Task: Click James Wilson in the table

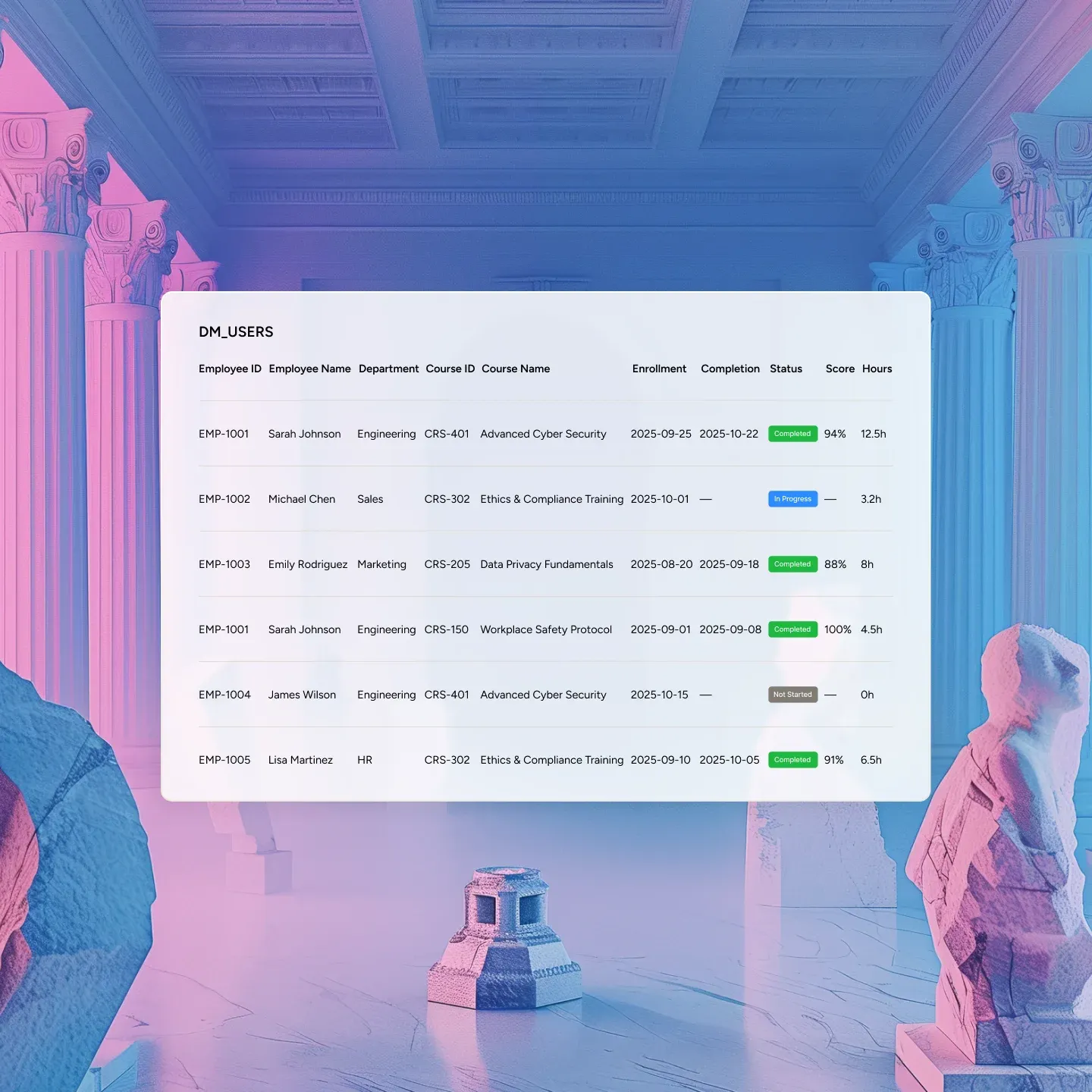Action: [302, 695]
